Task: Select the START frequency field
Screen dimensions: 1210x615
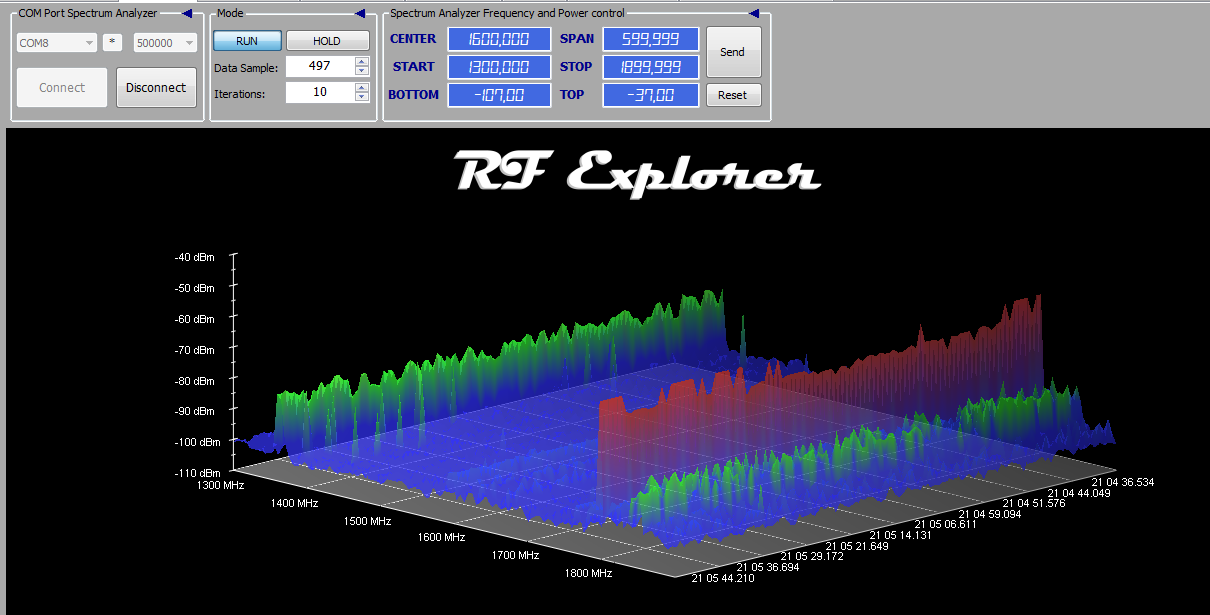Action: point(499,67)
